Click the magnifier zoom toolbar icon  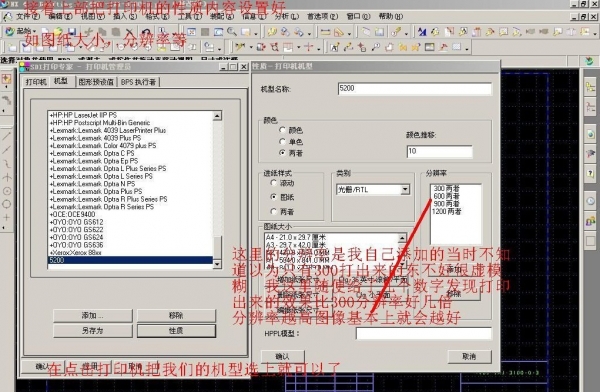232,32
